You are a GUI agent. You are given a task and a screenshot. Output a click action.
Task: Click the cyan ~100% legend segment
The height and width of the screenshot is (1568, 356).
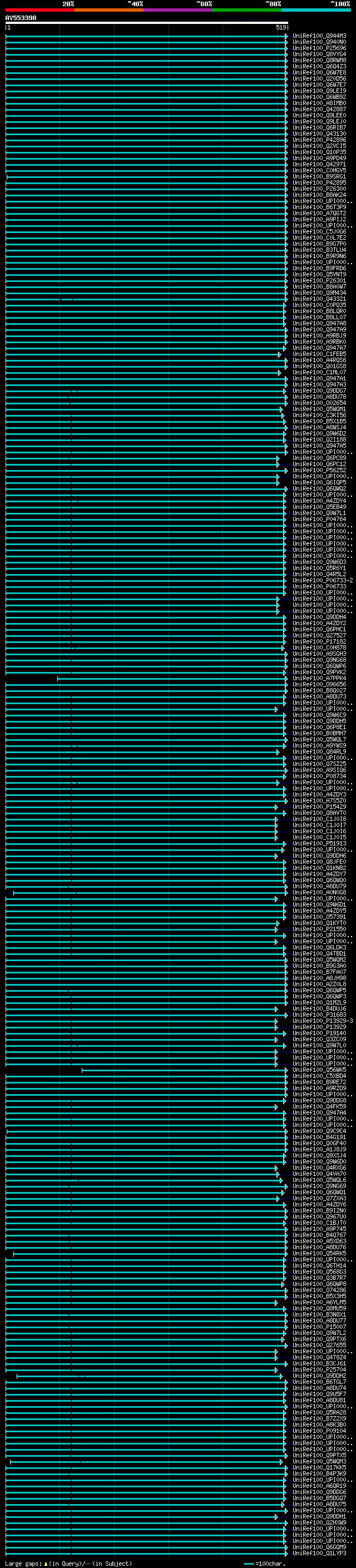pyautogui.click(x=316, y=11)
